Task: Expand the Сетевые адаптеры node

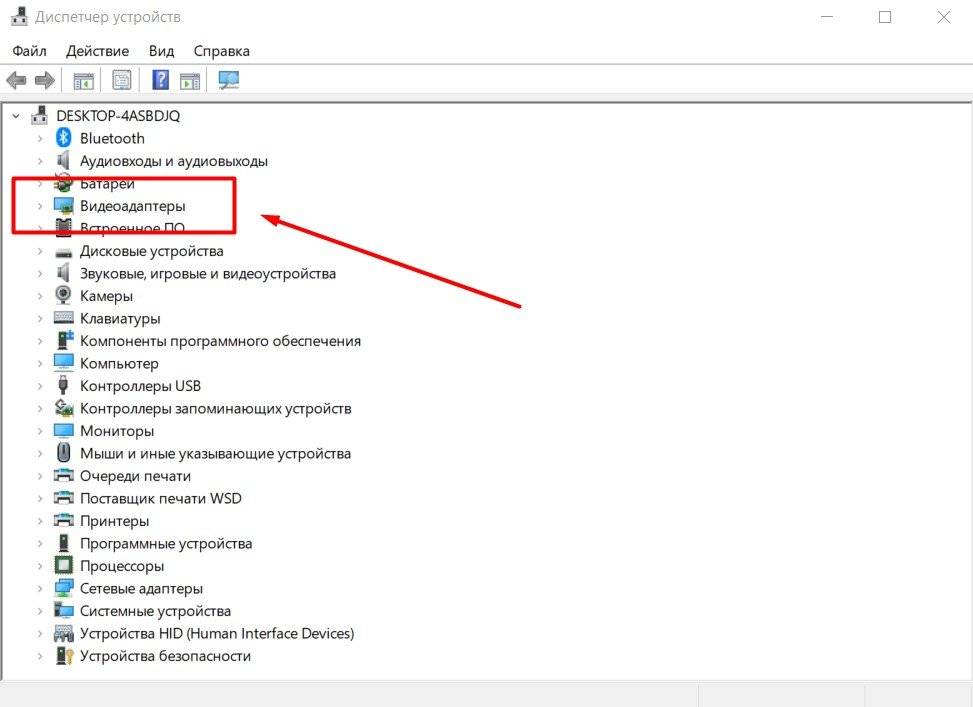Action: tap(40, 589)
